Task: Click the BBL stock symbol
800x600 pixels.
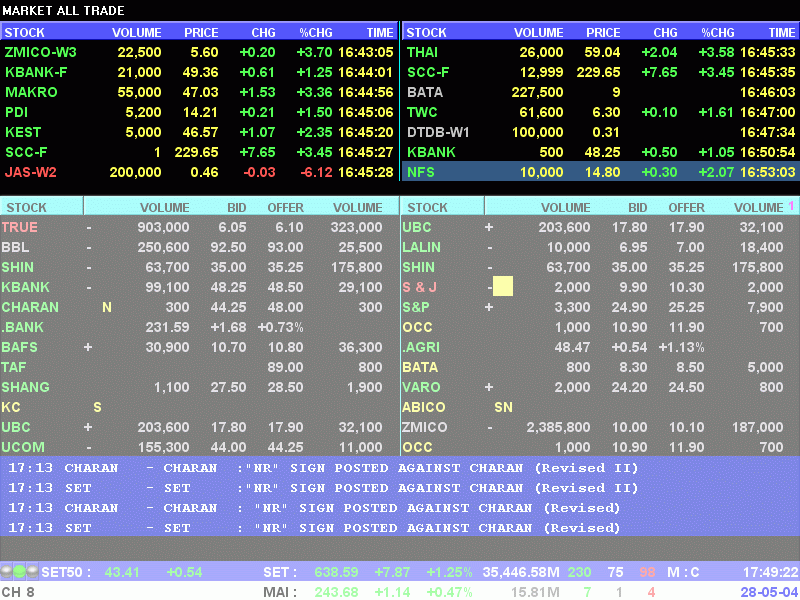Action: (15, 247)
